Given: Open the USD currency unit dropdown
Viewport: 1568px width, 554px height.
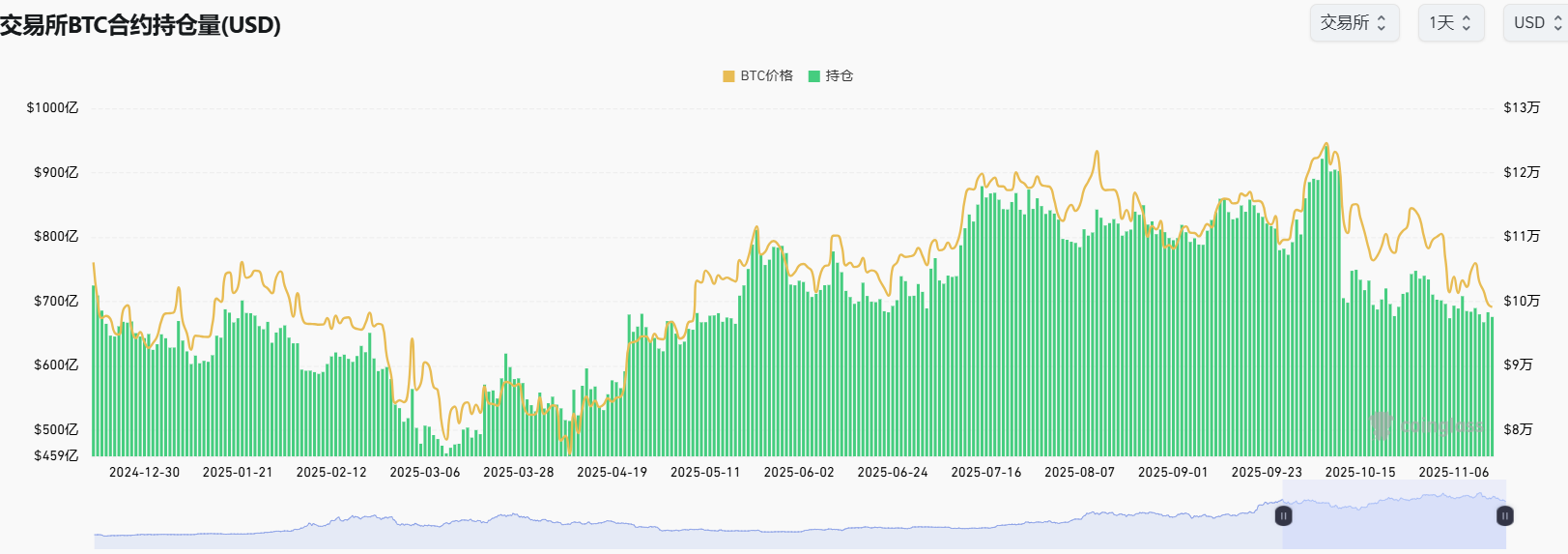Looking at the screenshot, I should pyautogui.click(x=1529, y=23).
